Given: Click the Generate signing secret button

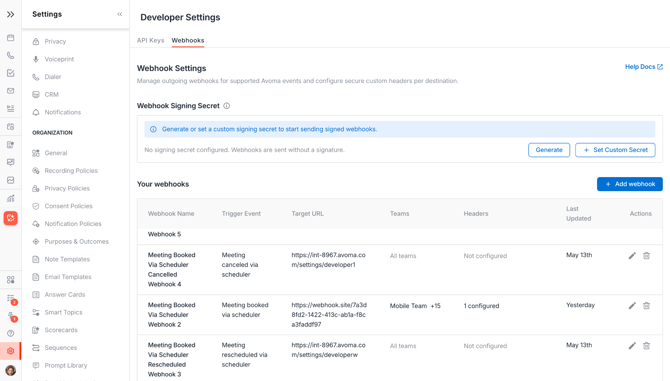Looking at the screenshot, I should (x=549, y=150).
